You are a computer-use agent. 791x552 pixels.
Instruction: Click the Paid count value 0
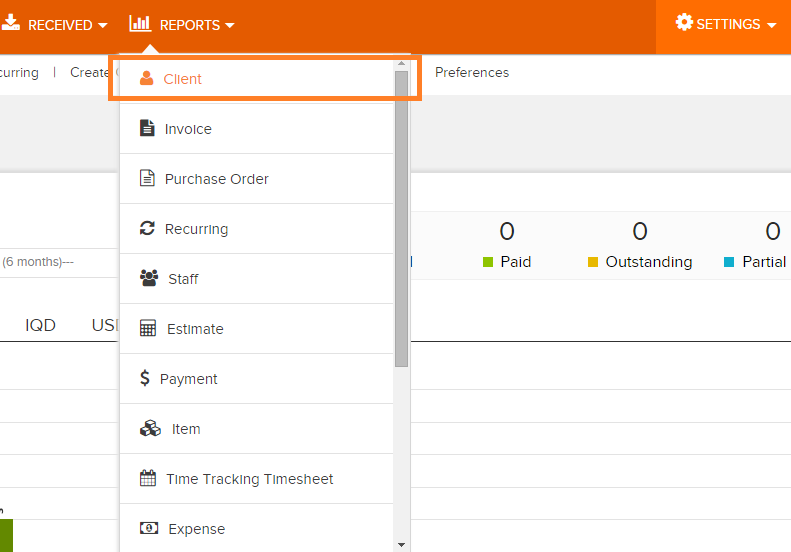[507, 232]
